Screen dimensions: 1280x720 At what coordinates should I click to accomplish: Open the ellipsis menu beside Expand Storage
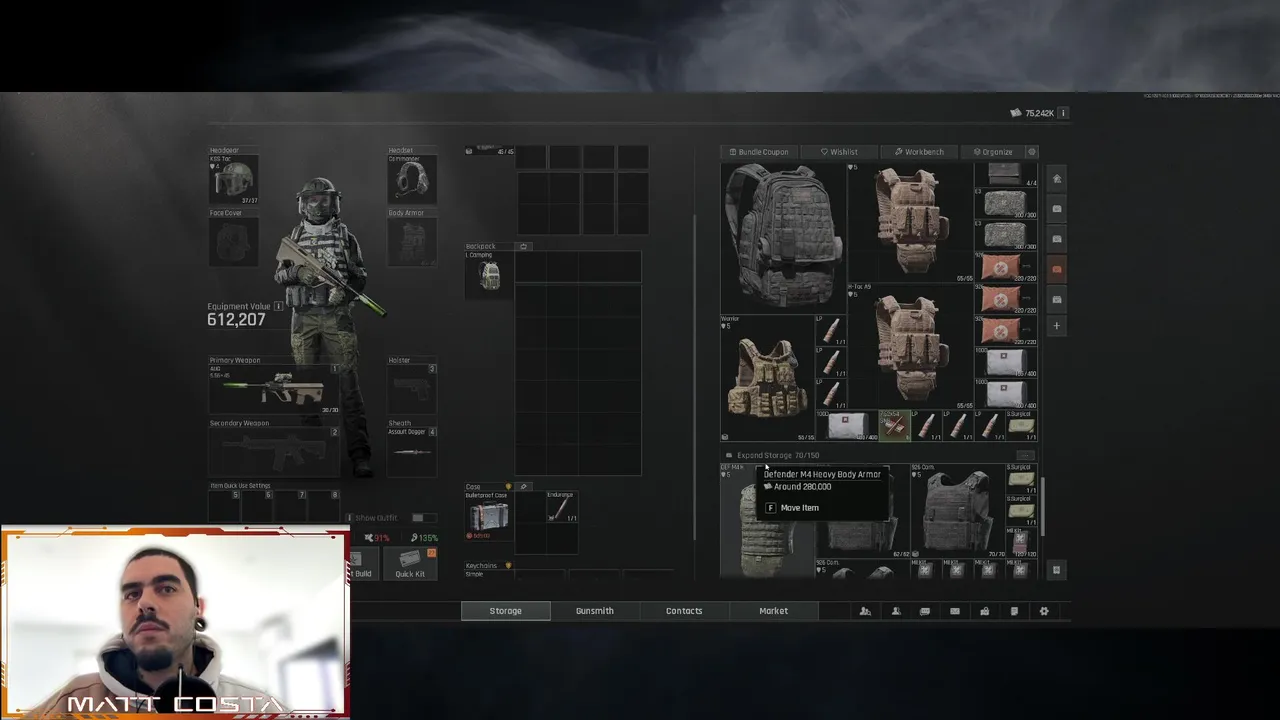1024,455
